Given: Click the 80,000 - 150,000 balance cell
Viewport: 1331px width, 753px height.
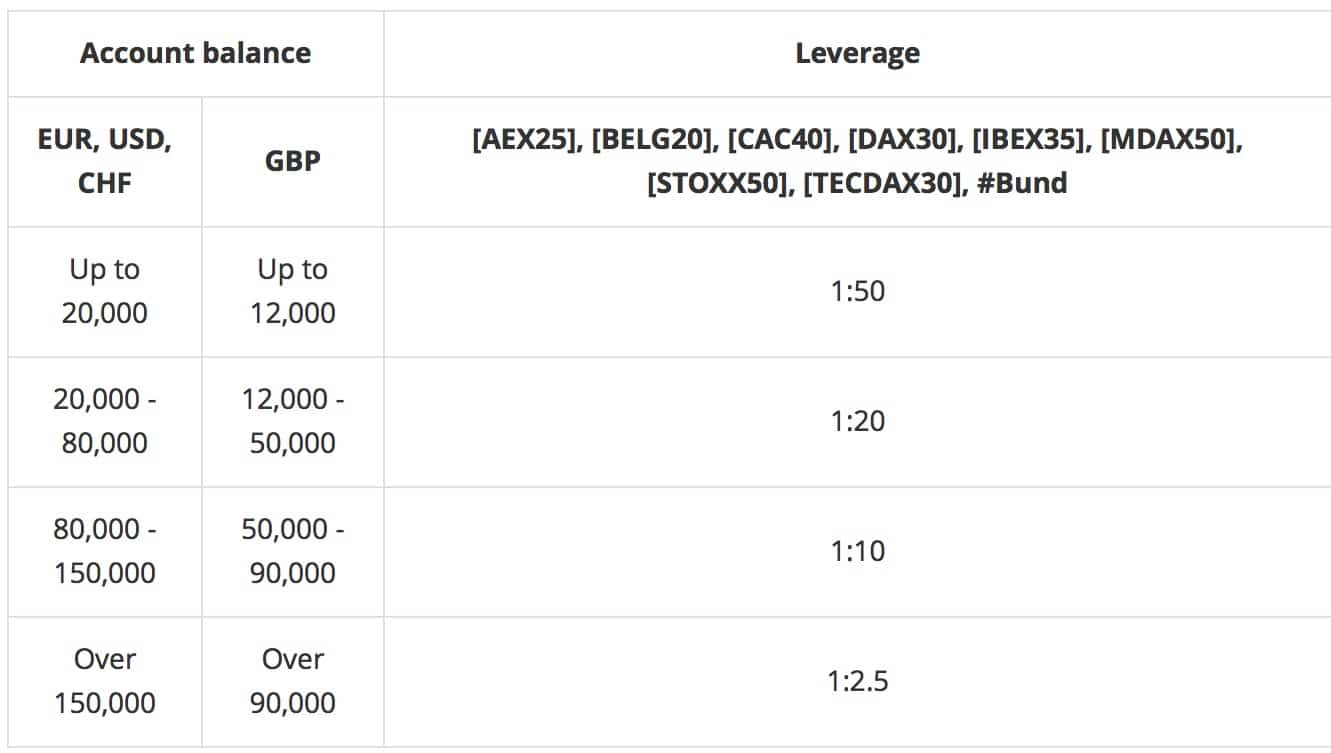Looking at the screenshot, I should pyautogui.click(x=105, y=551).
